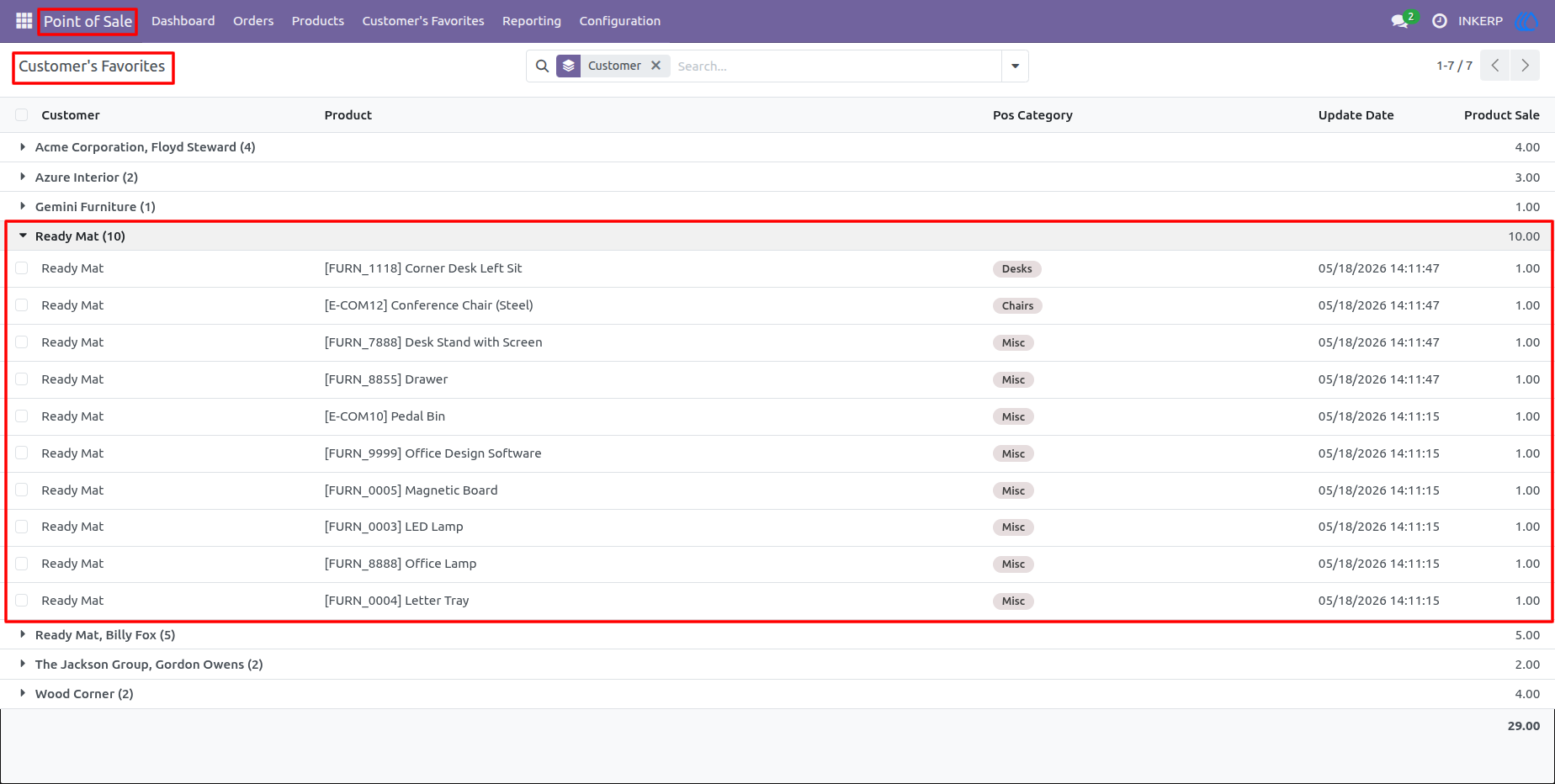
Task: Sort by the Product Sale column header
Action: pyautogui.click(x=1501, y=115)
